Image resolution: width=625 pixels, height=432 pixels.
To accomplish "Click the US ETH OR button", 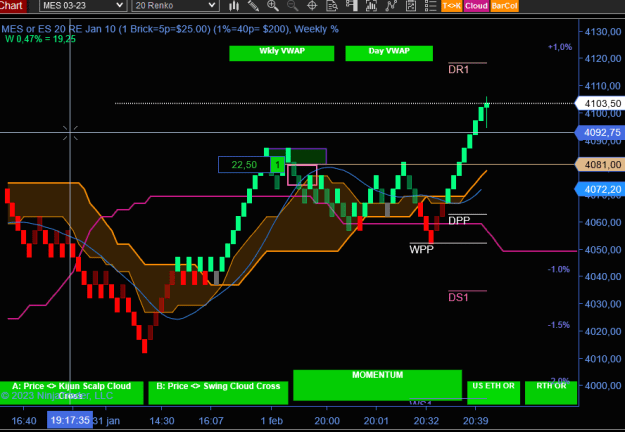I will [493, 393].
